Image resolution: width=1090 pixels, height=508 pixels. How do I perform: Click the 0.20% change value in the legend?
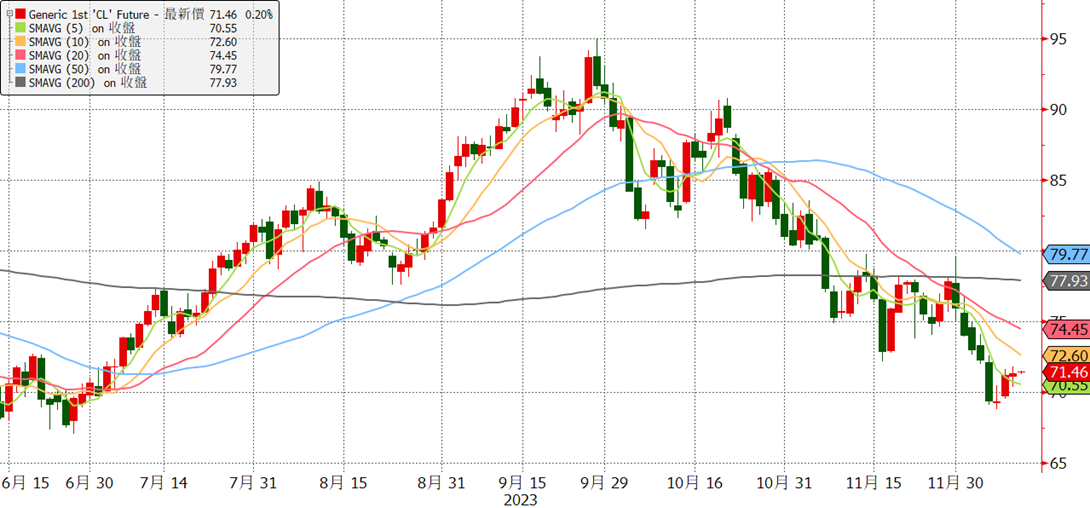[x=261, y=14]
